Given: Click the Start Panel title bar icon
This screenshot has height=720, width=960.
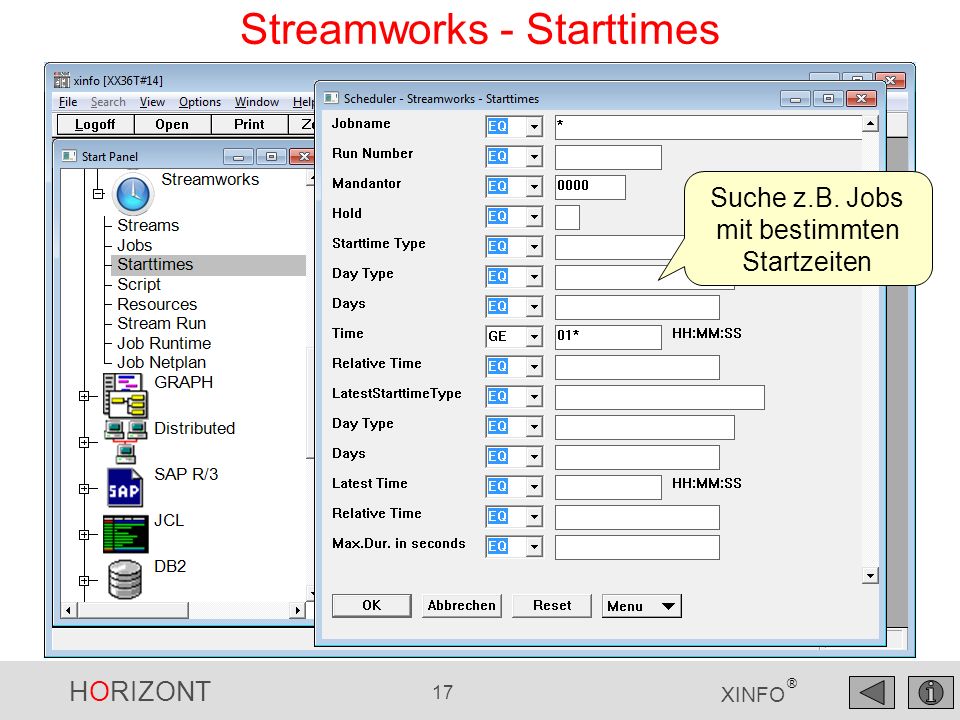Looking at the screenshot, I should [x=69, y=156].
